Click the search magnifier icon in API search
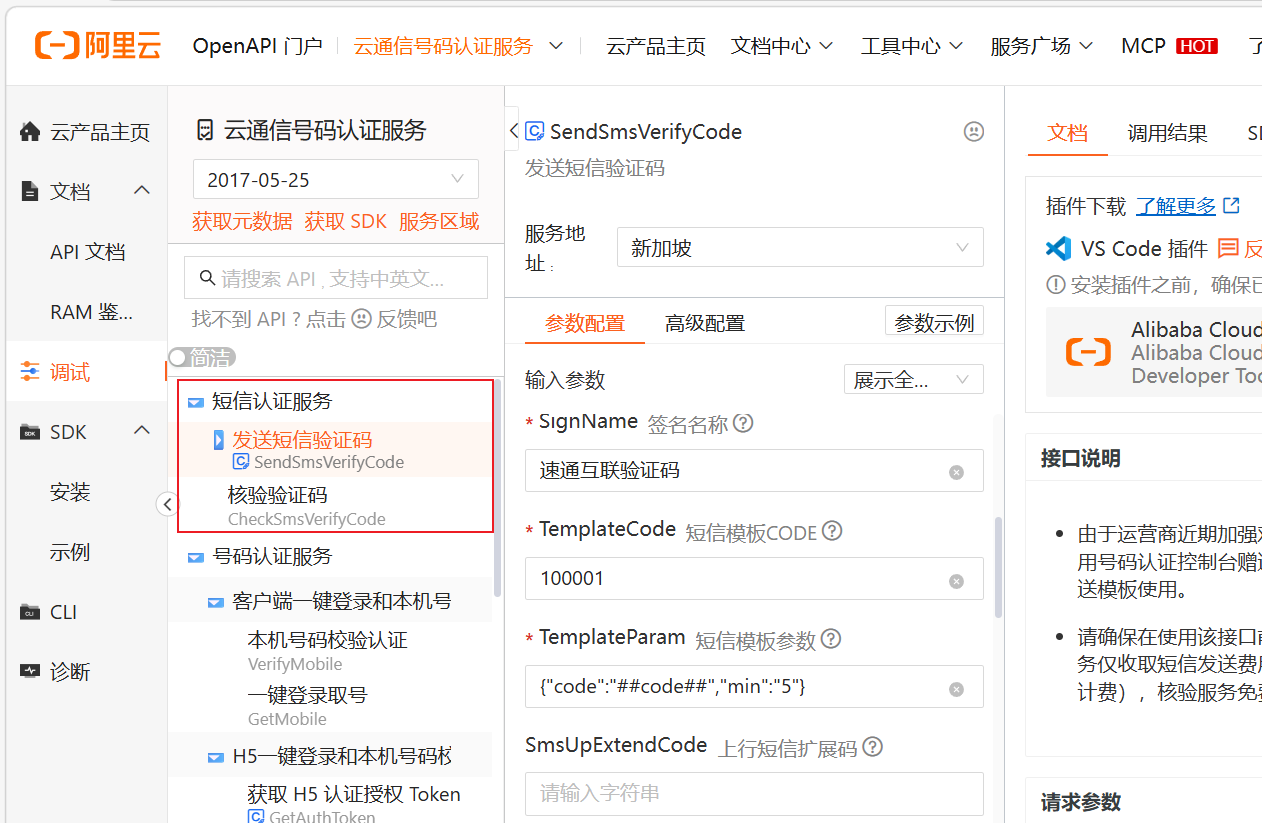This screenshot has height=823, width=1262. (208, 278)
